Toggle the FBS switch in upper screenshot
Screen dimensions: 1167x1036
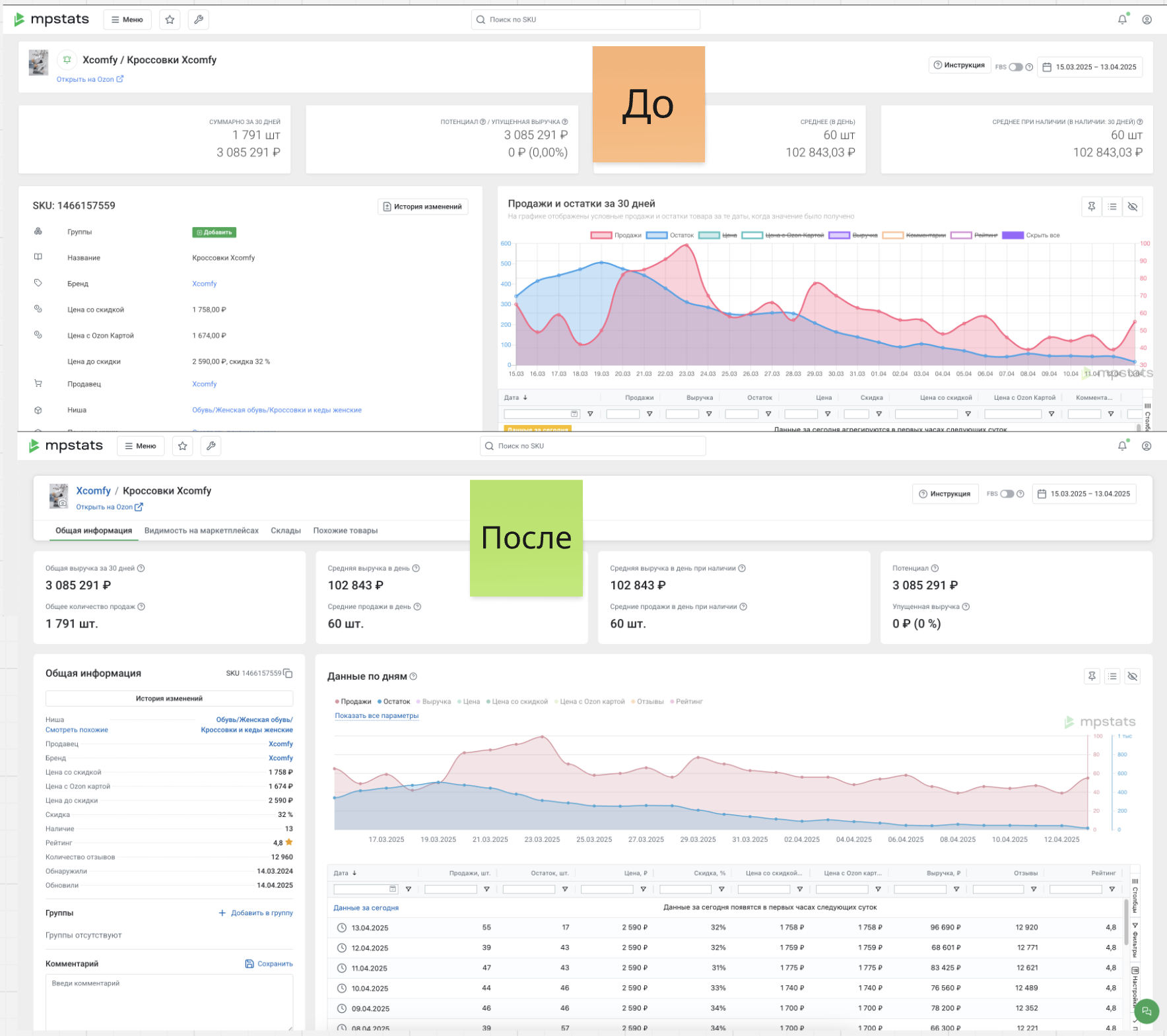(1016, 67)
